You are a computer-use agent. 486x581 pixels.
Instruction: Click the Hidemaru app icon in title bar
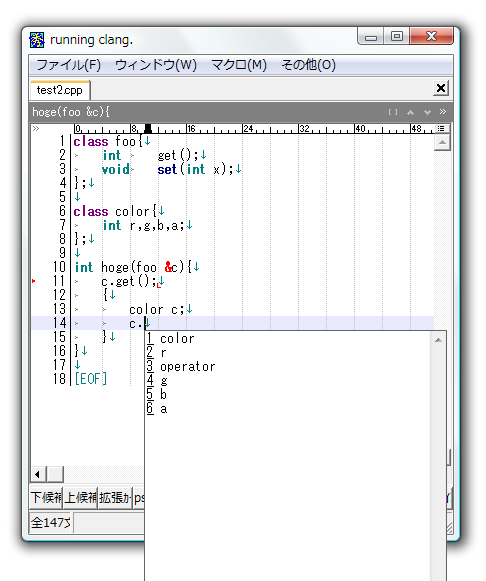point(37,40)
